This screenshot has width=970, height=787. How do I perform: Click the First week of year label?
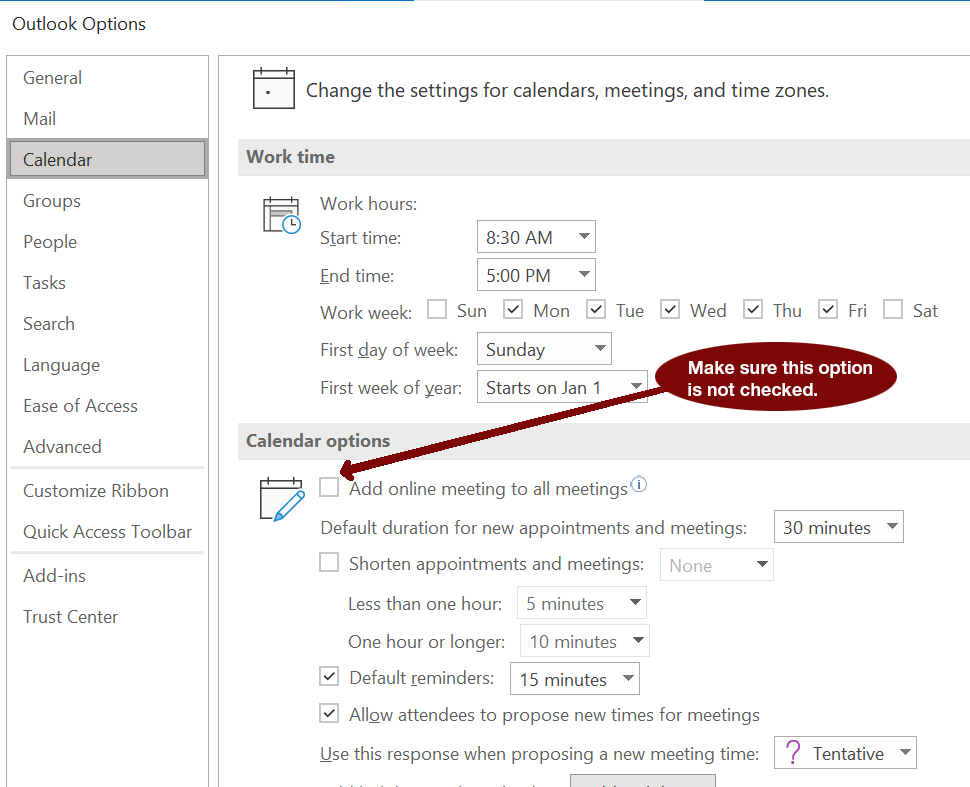(391, 388)
